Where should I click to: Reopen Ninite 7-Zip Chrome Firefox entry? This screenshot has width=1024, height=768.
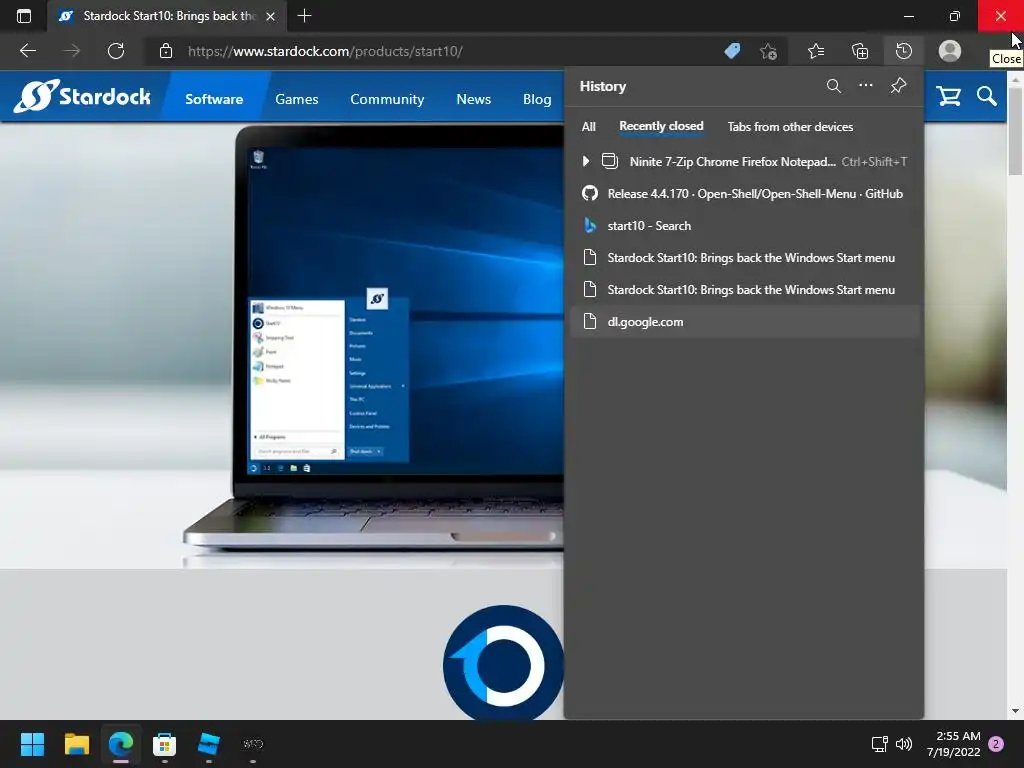pyautogui.click(x=744, y=161)
